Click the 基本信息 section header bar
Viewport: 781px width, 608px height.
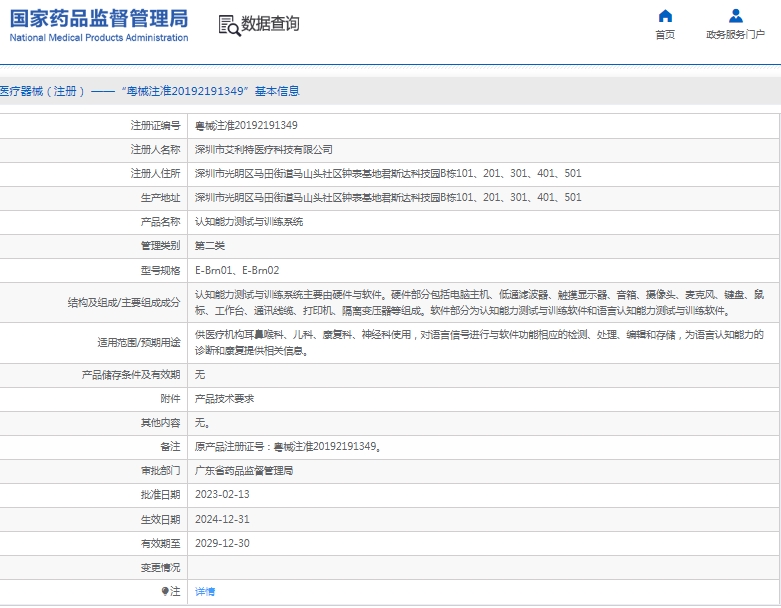(390, 91)
